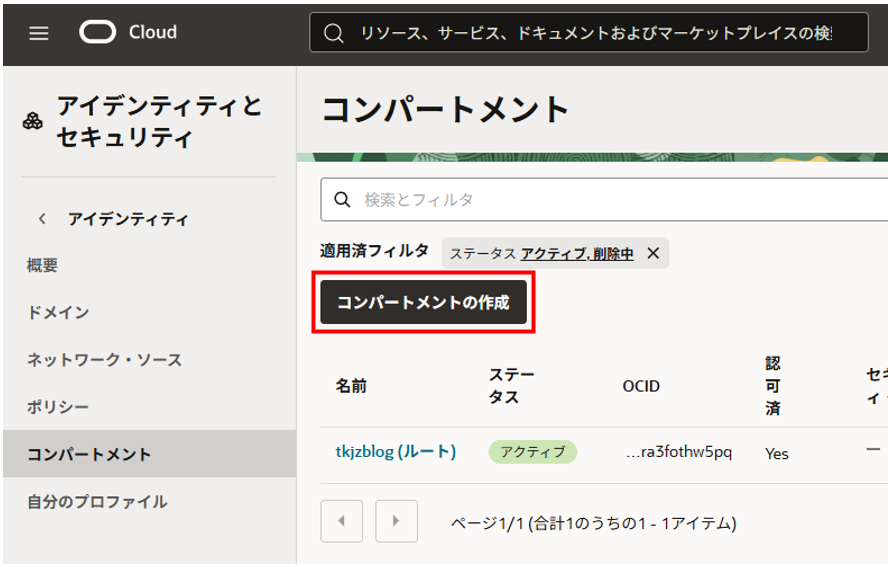This screenshot has width=888, height=567.
Task: Go back to アイデンティティ using chevron
Action: [42, 218]
